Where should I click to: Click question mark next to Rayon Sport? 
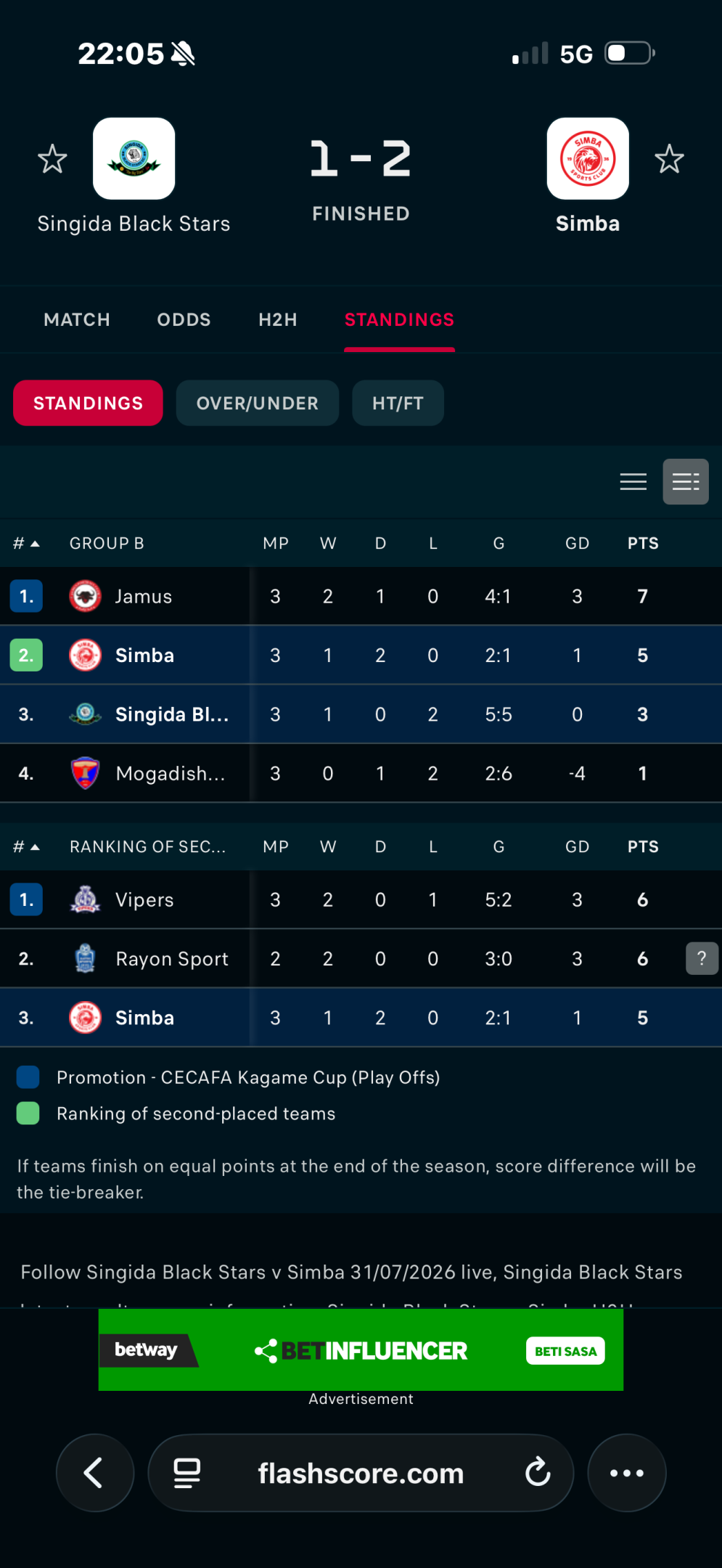pyautogui.click(x=702, y=959)
